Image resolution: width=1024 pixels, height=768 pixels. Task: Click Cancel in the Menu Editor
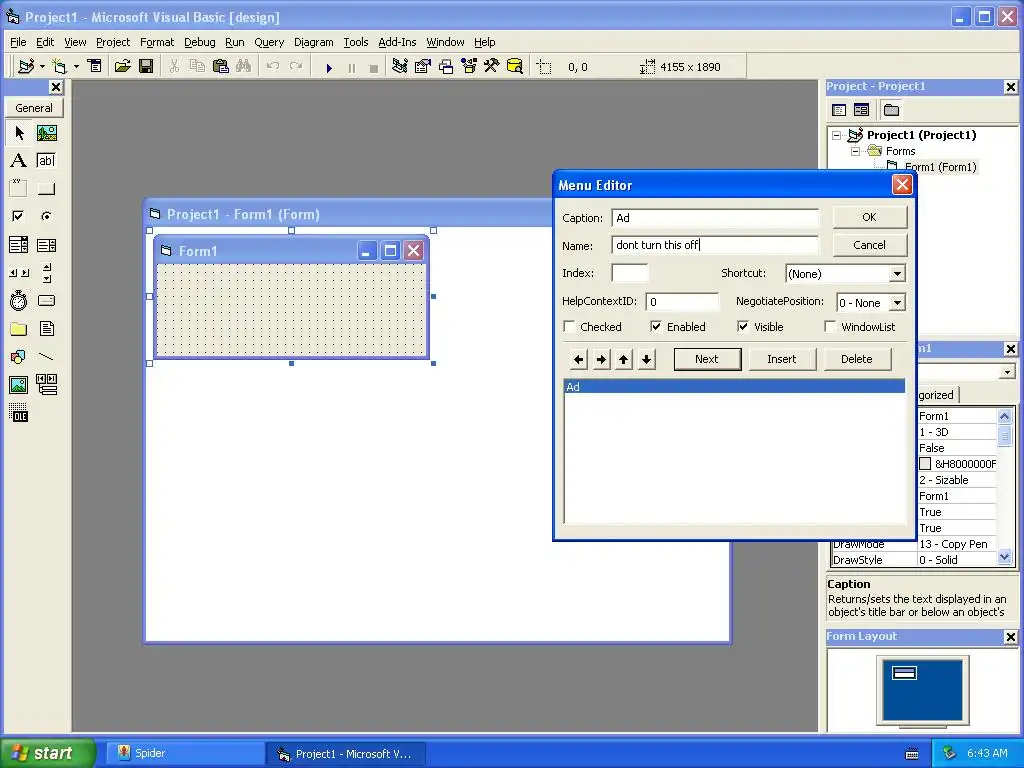click(x=869, y=245)
